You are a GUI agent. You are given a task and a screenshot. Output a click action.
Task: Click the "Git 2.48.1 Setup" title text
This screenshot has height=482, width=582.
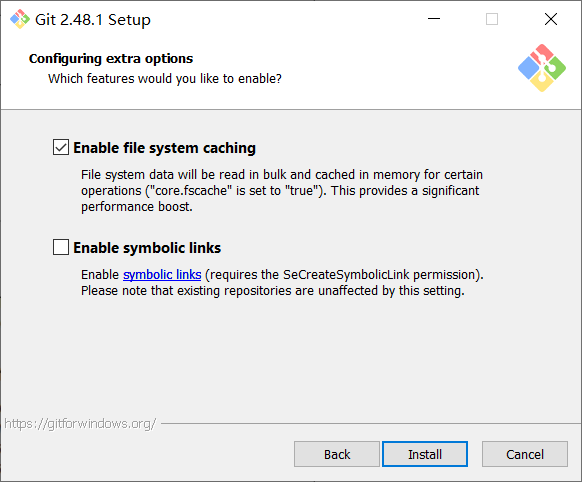tap(93, 19)
